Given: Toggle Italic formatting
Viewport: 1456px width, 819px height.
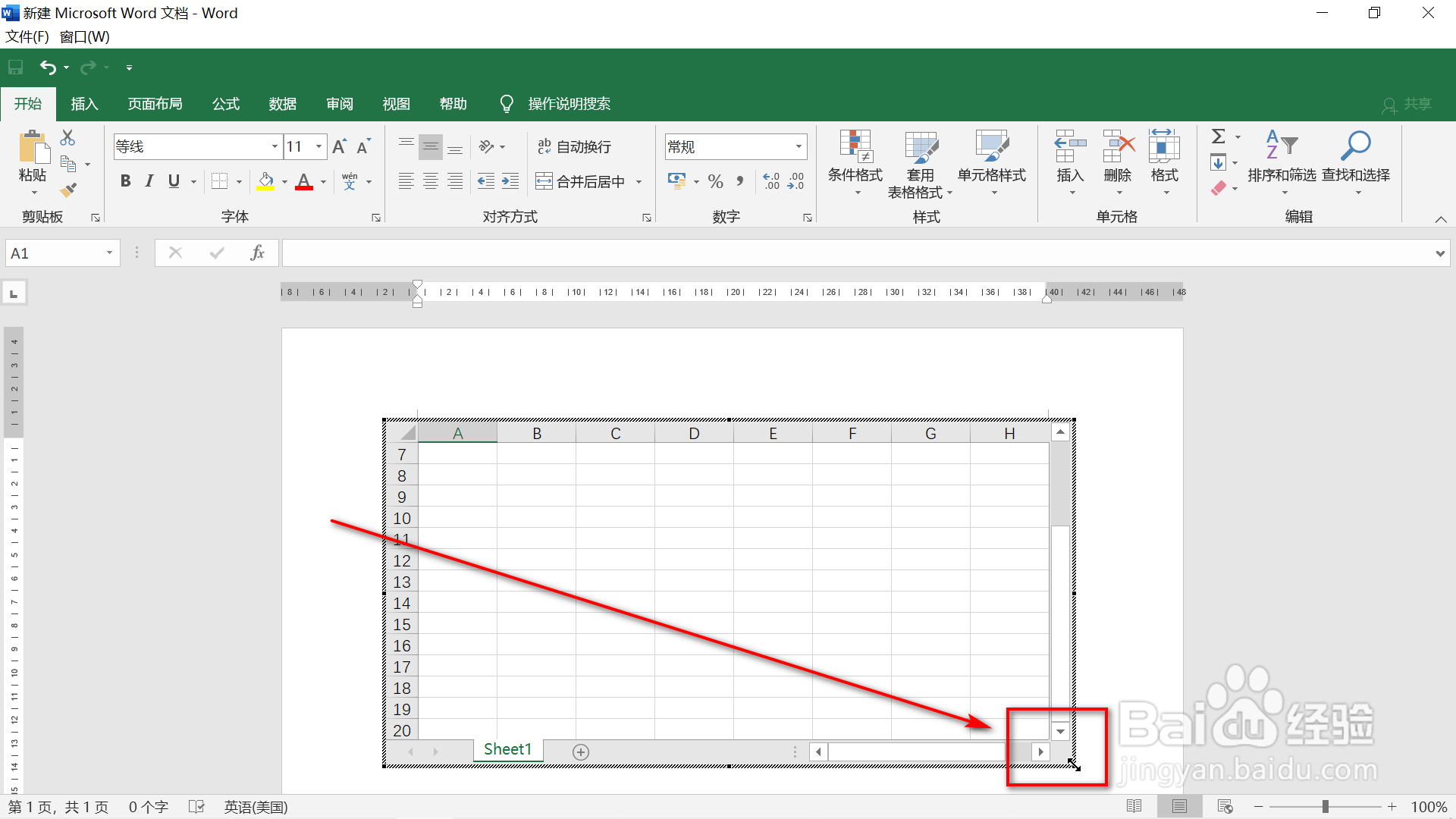Looking at the screenshot, I should [x=149, y=181].
